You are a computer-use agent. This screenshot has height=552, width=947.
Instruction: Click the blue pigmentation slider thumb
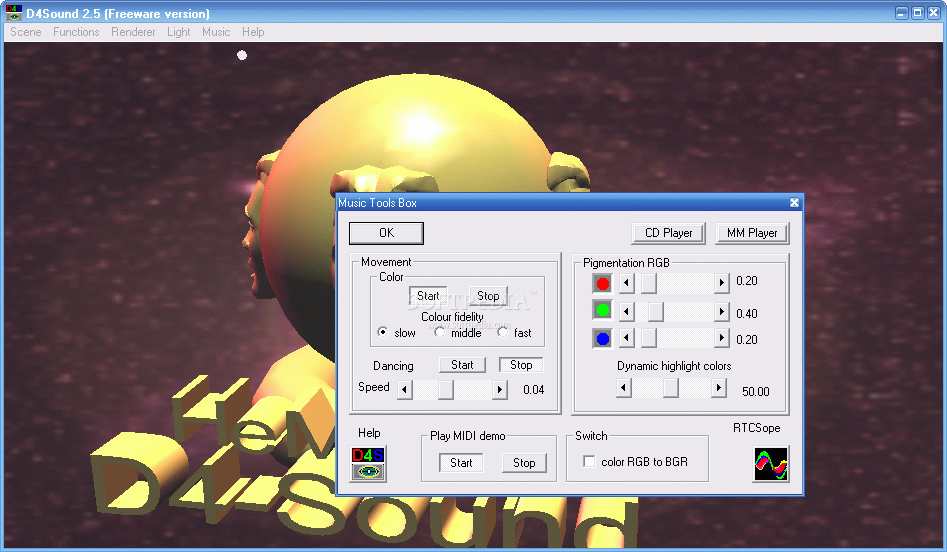(649, 338)
